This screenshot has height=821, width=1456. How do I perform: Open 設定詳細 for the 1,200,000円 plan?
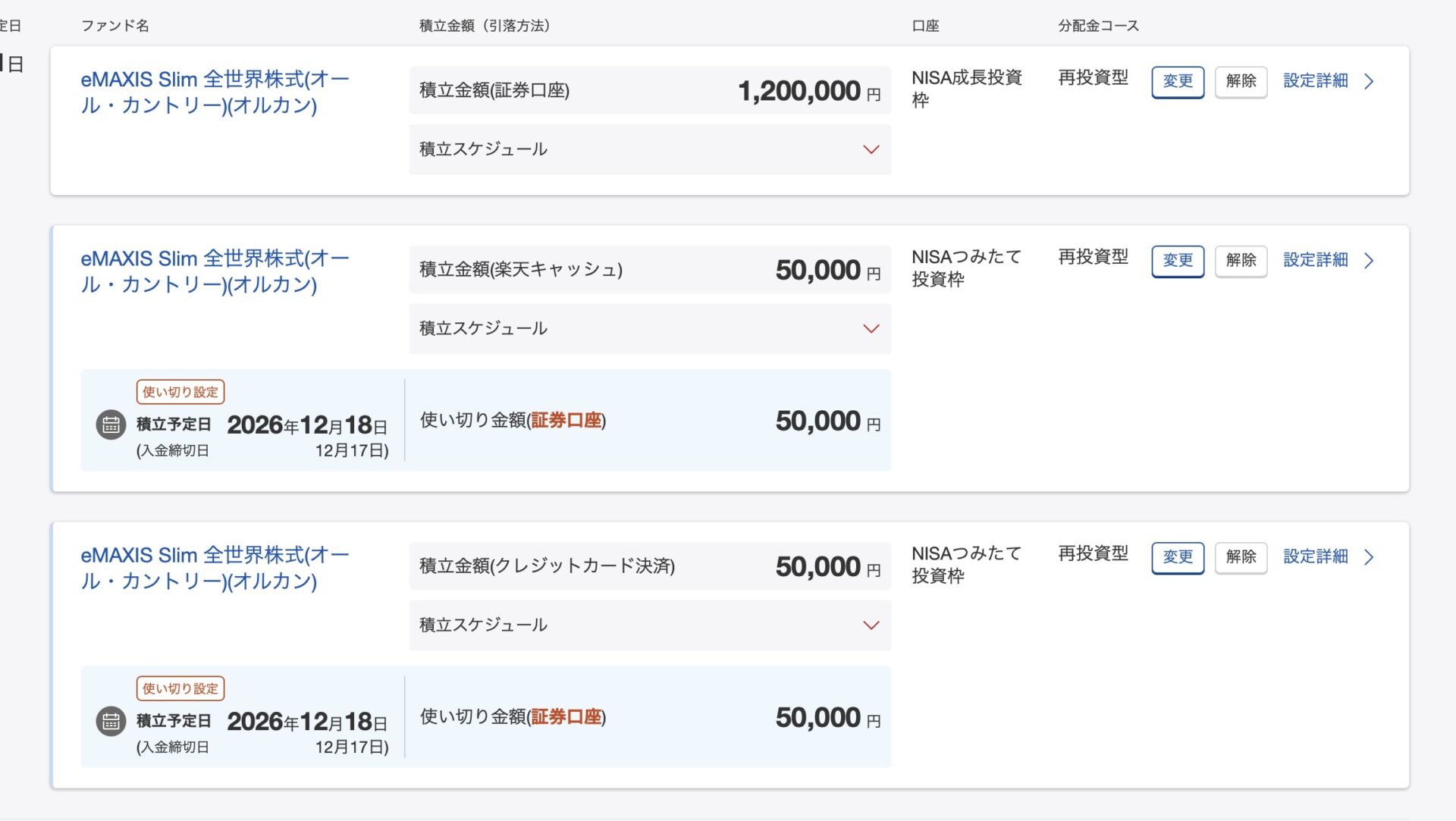coord(1315,81)
